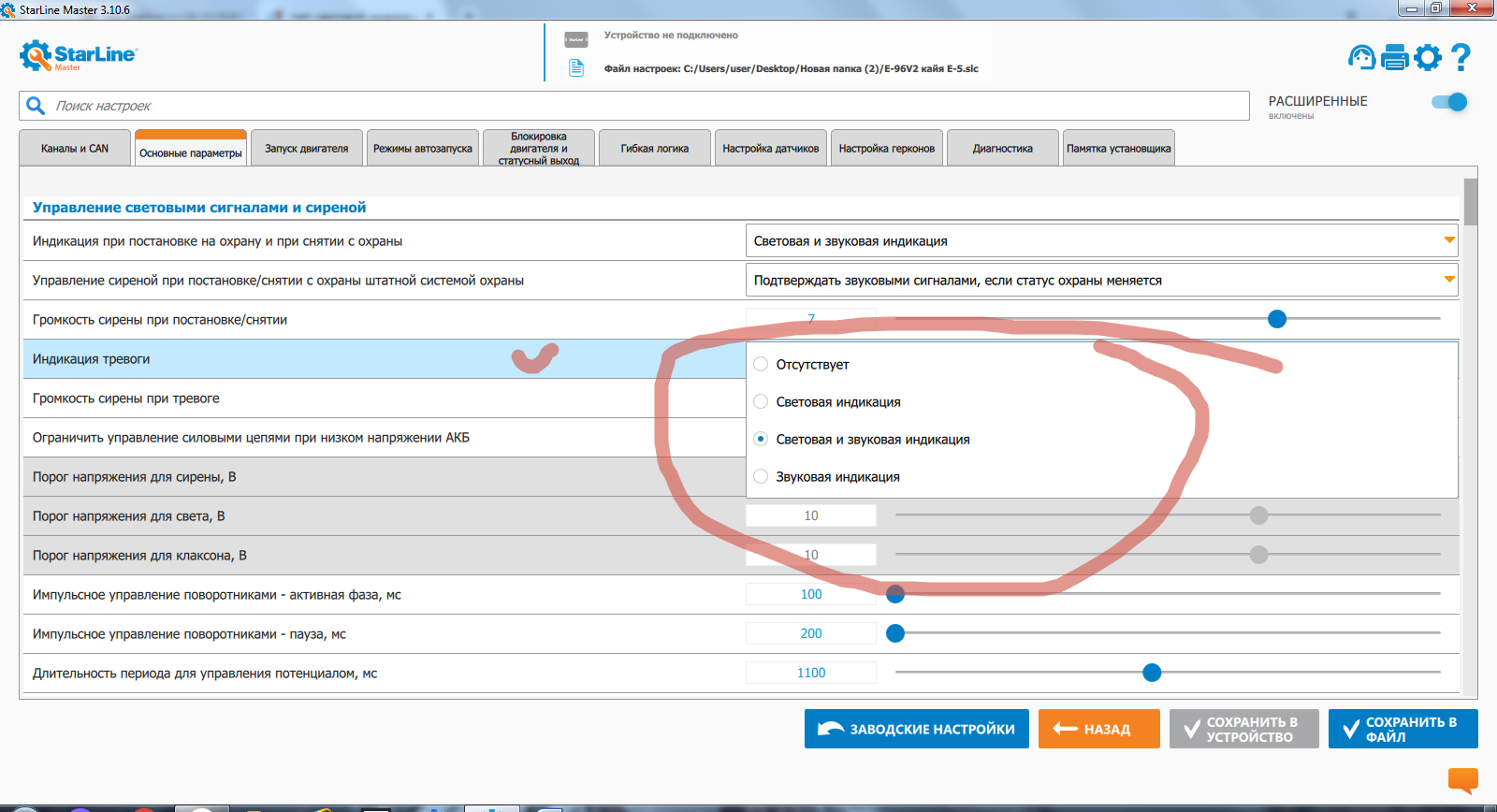Switch to Запуск двигателя tab
This screenshot has height=812, width=1497.
tap(306, 149)
